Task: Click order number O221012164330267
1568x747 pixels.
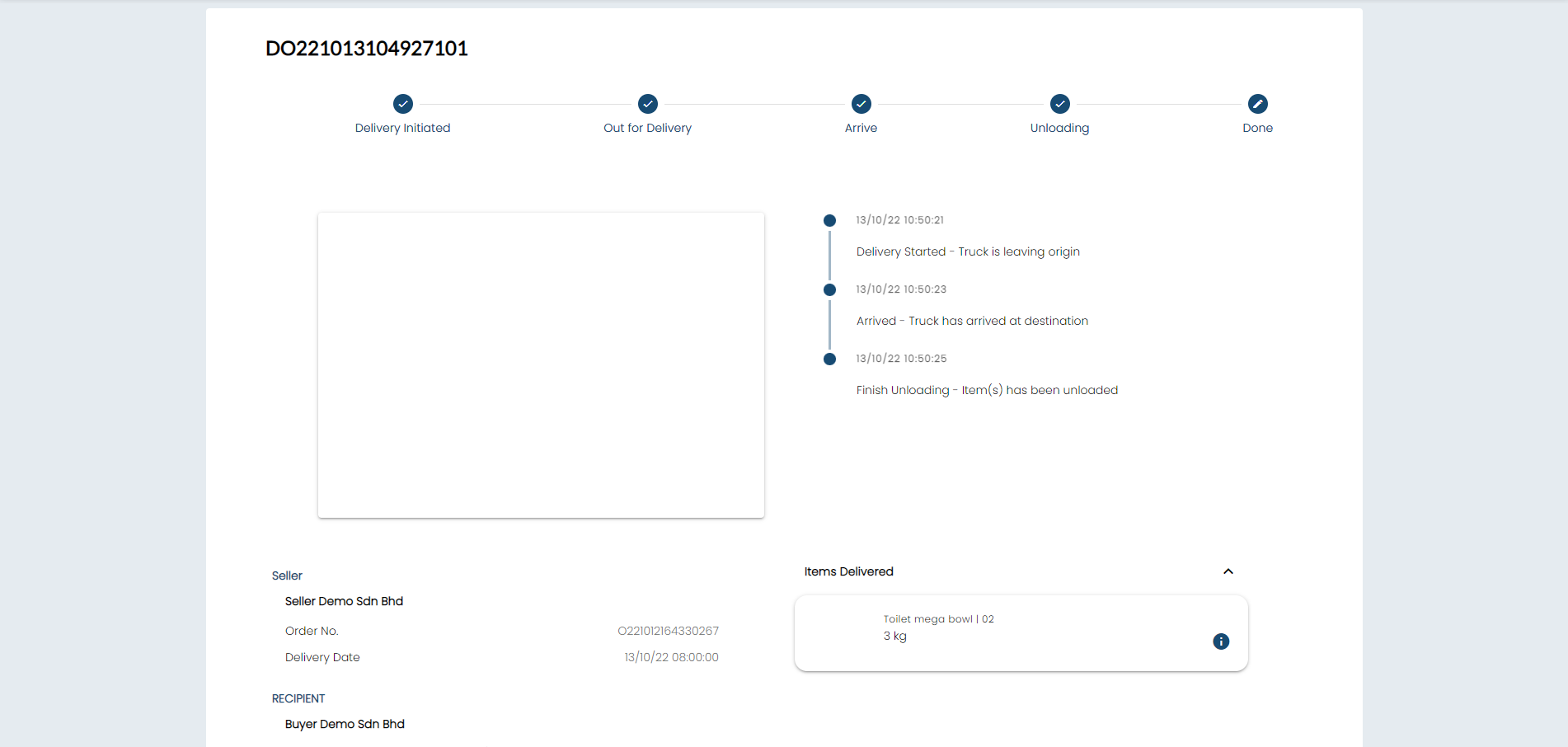Action: 668,631
